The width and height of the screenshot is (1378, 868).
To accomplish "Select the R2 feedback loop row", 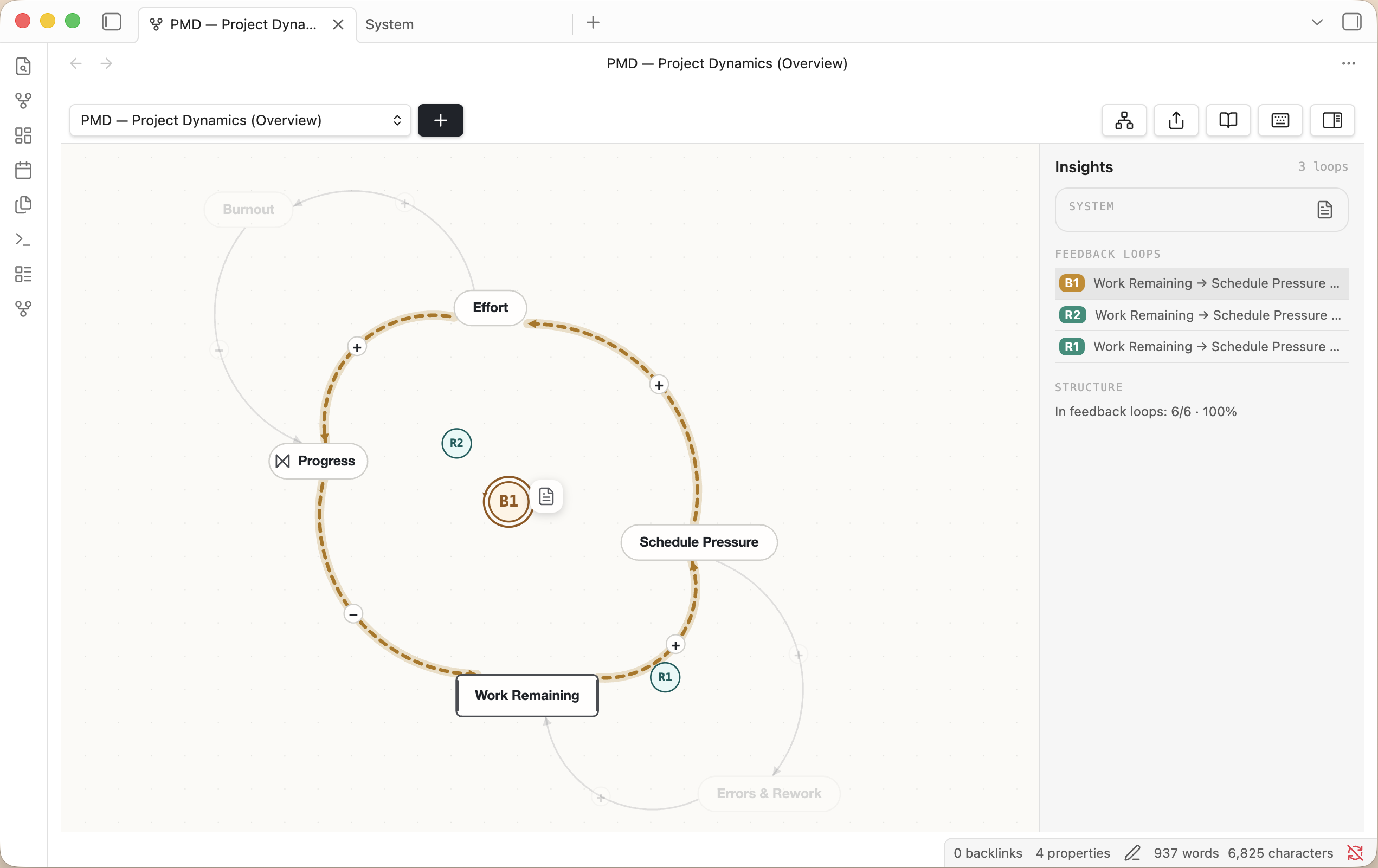I will (x=1201, y=315).
